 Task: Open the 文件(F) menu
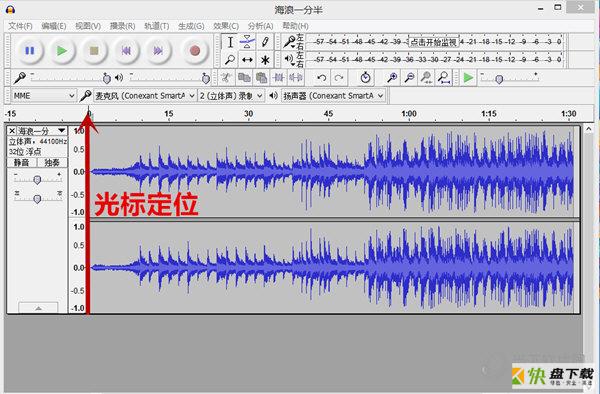[20, 26]
